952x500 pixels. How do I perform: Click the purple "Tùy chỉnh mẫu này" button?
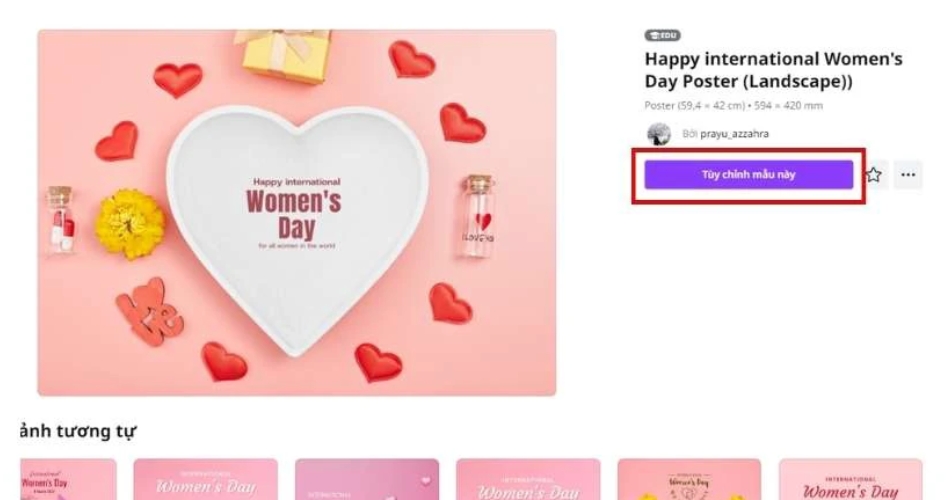748,175
